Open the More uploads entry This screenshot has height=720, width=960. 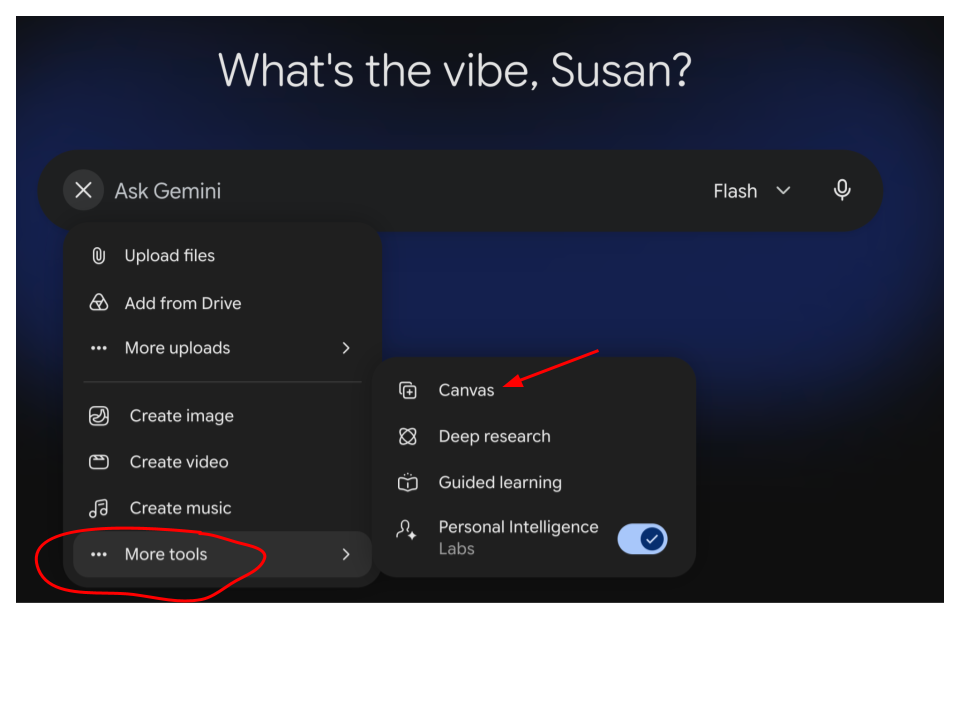tap(222, 348)
